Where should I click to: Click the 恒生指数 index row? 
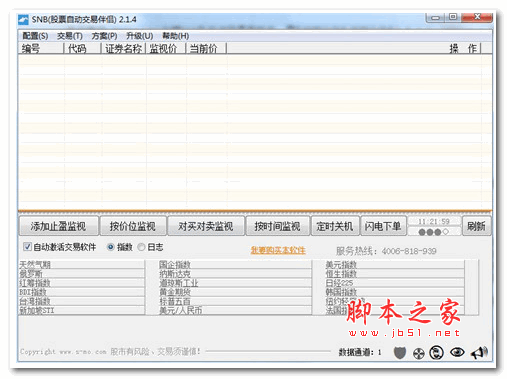tap(395, 274)
